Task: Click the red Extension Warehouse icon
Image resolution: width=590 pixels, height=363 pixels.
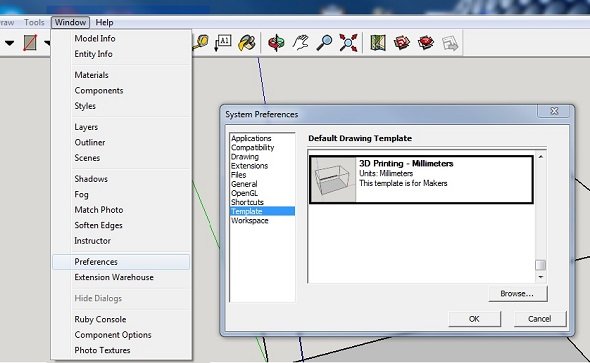Action: [x=426, y=43]
